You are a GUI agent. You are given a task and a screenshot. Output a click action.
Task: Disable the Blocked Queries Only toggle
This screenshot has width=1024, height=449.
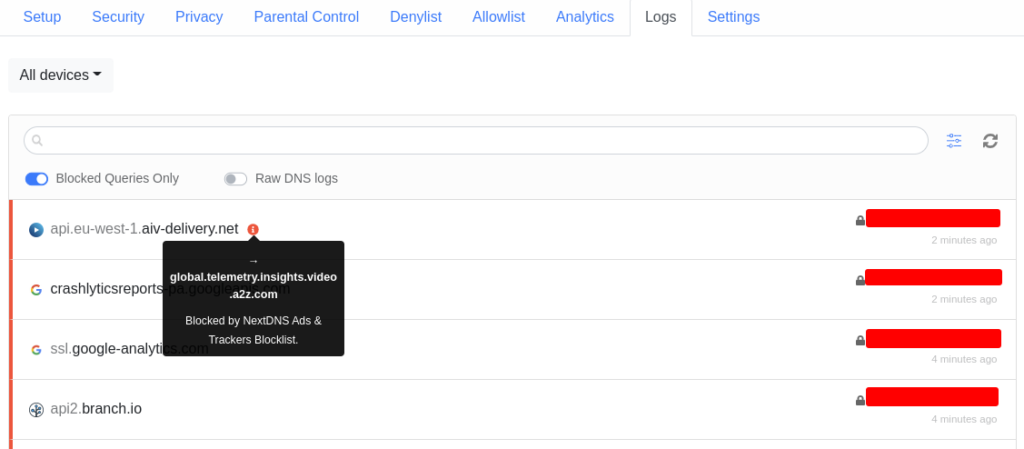pos(37,179)
